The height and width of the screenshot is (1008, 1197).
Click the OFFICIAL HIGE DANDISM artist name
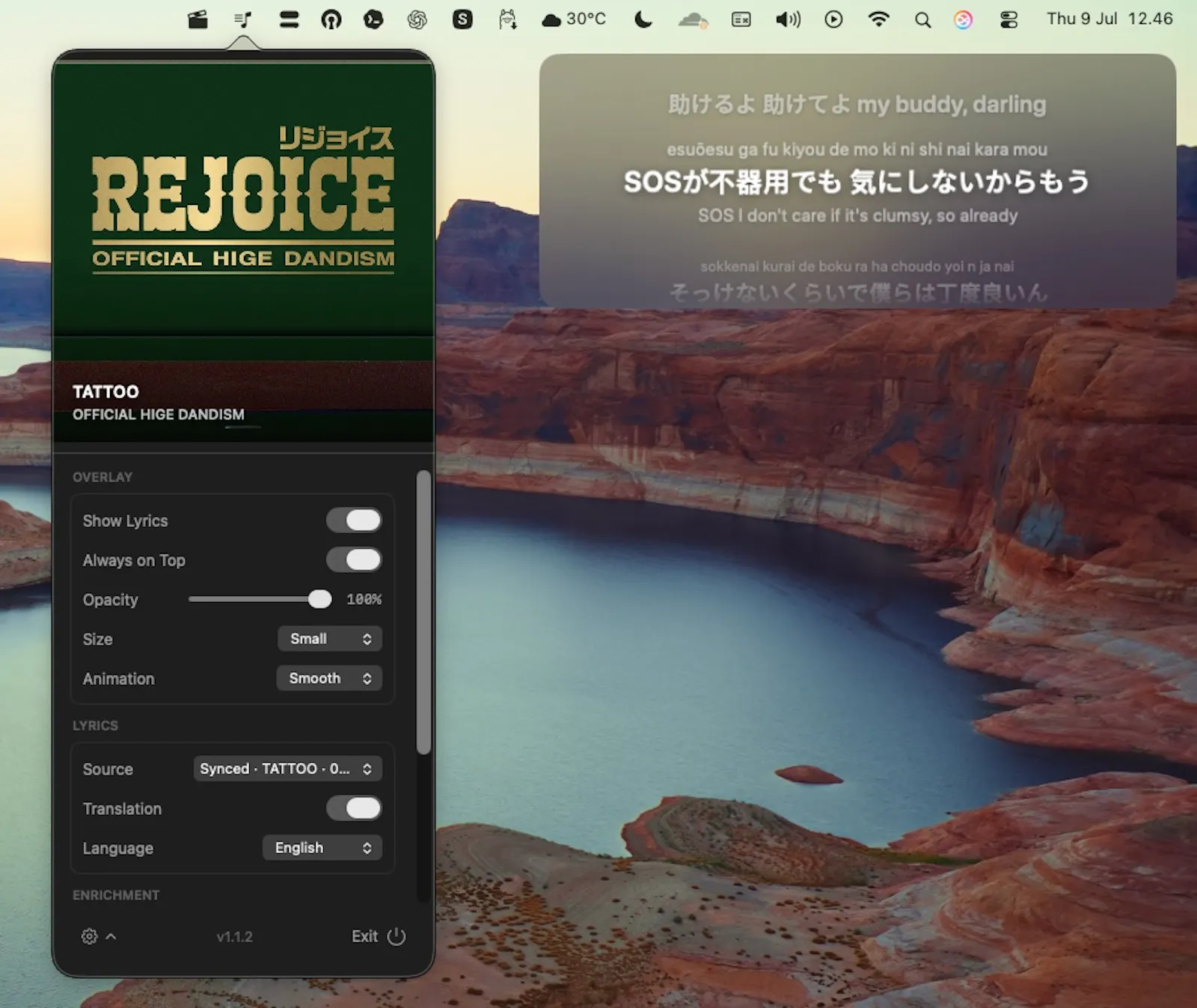tap(158, 414)
